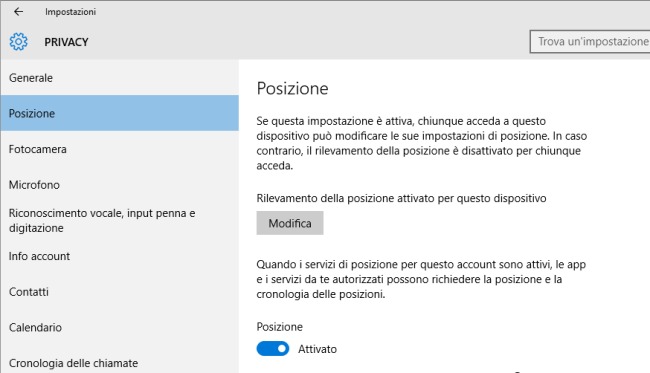Image resolution: width=650 pixels, height=373 pixels.
Task: Click the Privacy gear icon
Action: [x=19, y=42]
